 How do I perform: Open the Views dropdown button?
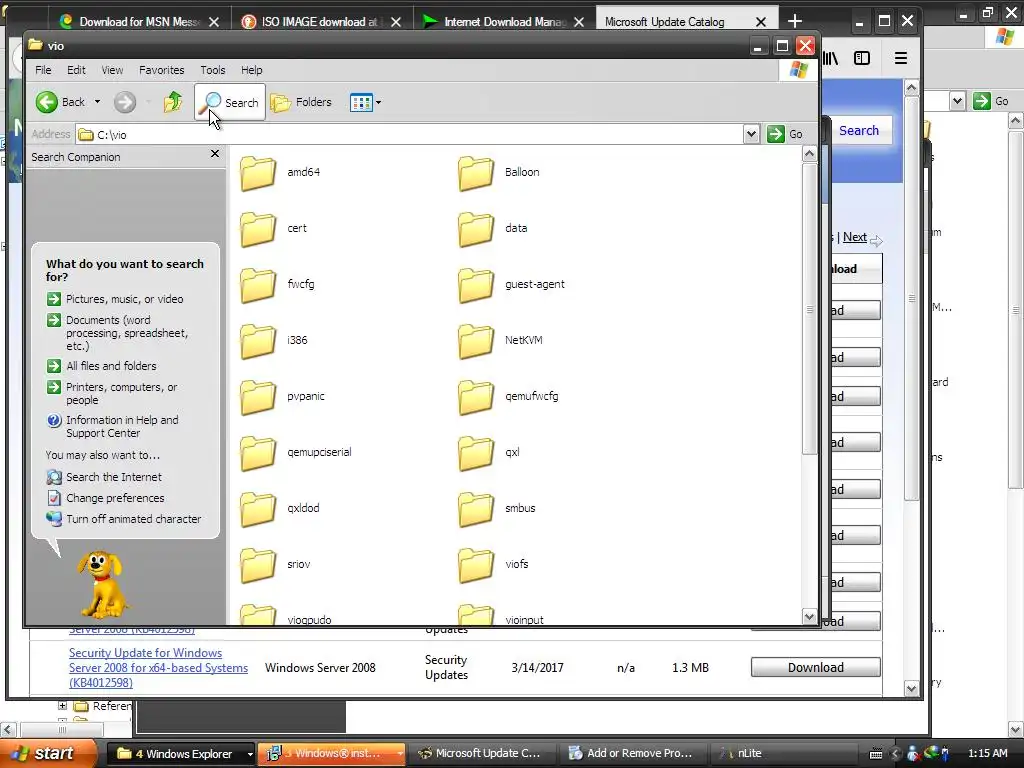(x=365, y=102)
